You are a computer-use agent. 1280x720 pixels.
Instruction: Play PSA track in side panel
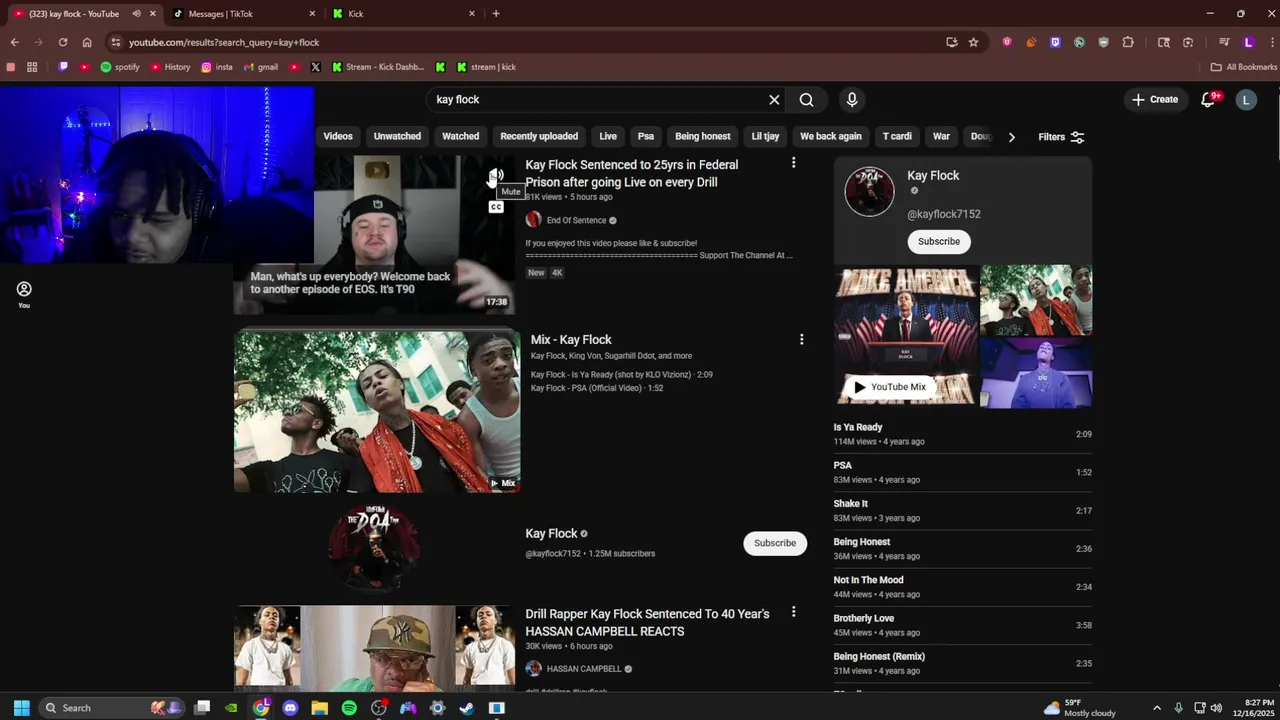coord(962,472)
